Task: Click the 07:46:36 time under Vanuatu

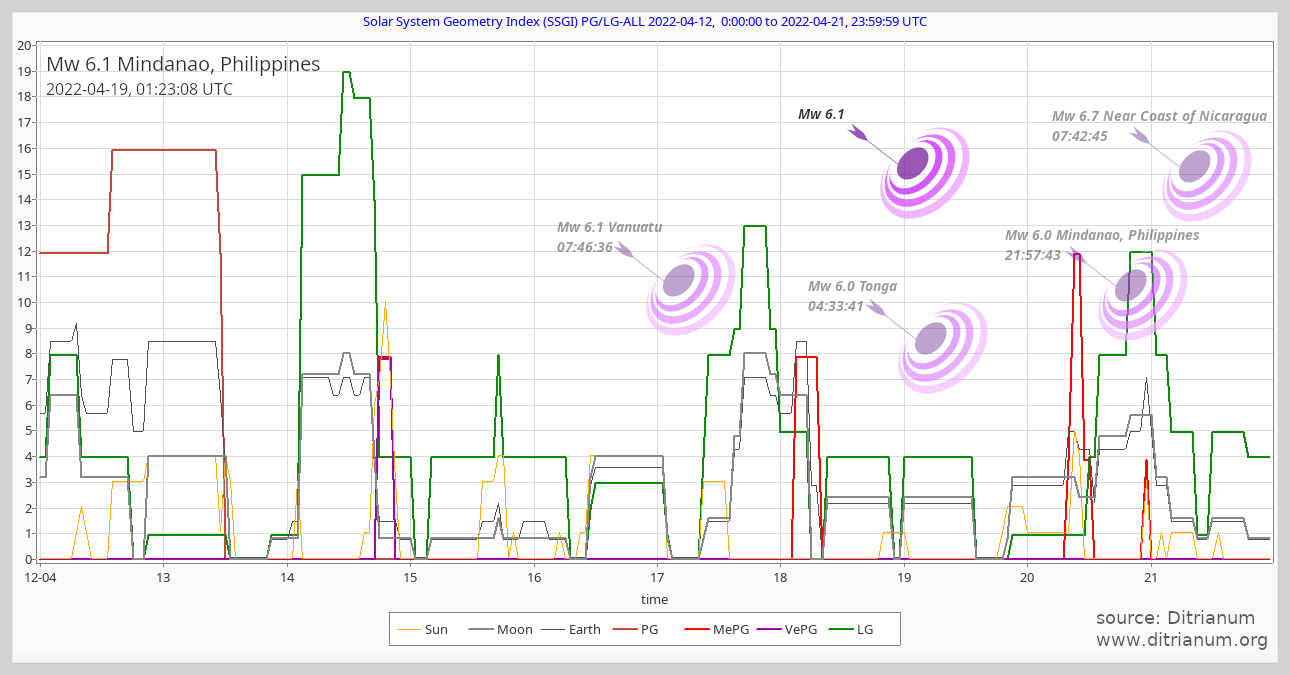Action: [x=585, y=247]
